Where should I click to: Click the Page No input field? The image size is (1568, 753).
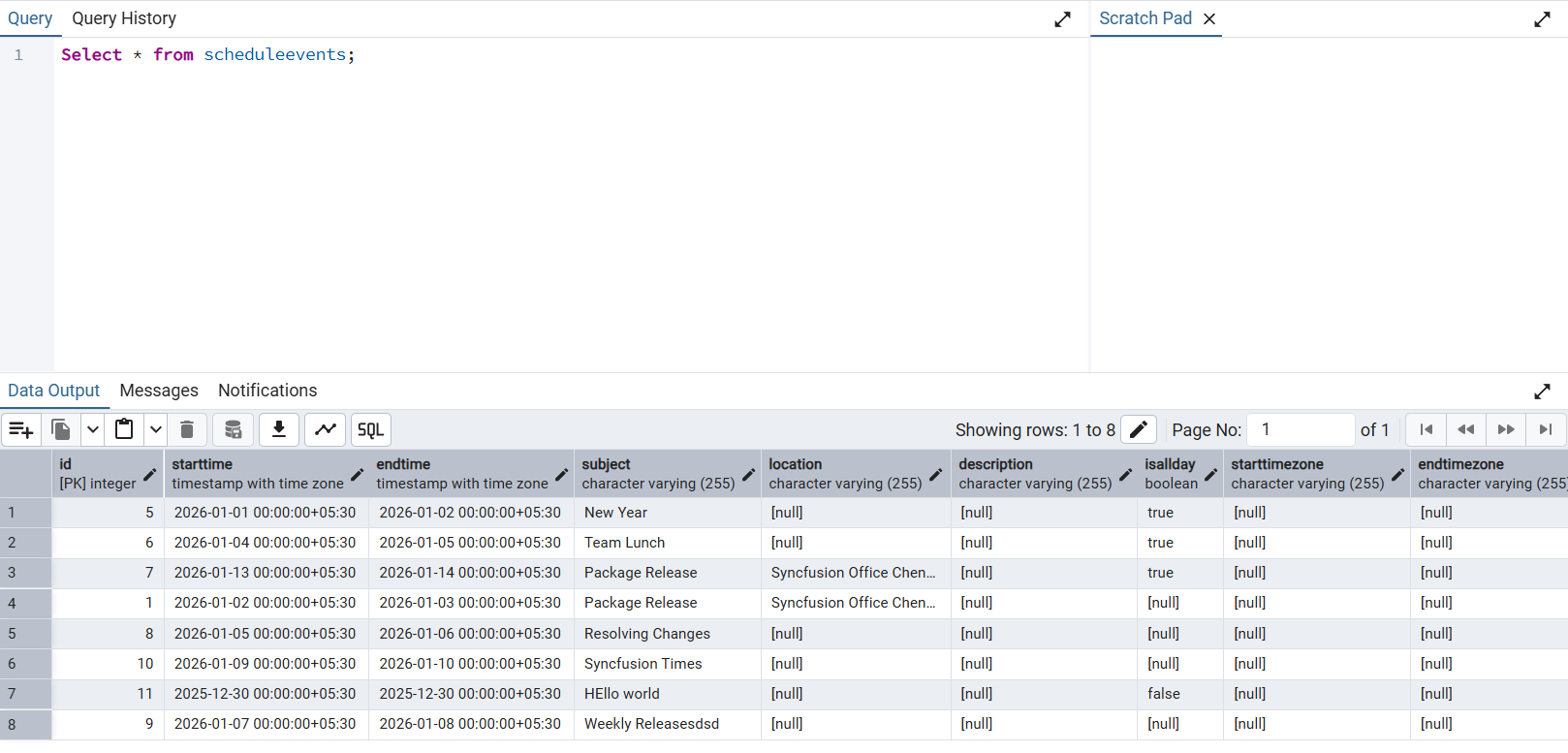[1301, 429]
